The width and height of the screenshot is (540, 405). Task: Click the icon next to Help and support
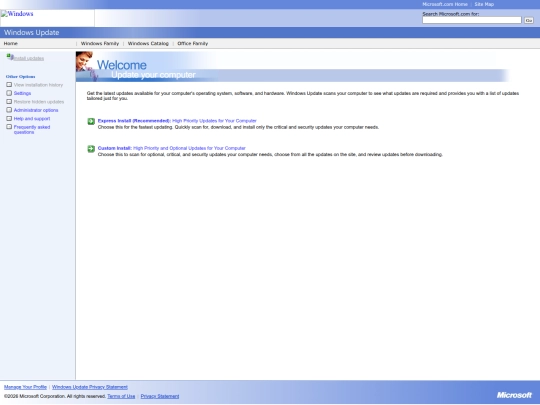[x=9, y=118]
